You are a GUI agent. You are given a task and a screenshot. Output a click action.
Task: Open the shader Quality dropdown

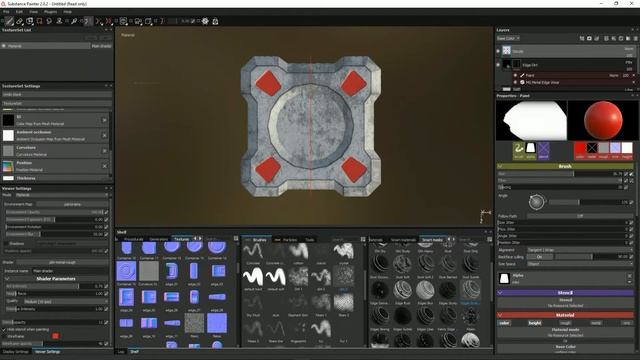(x=66, y=301)
